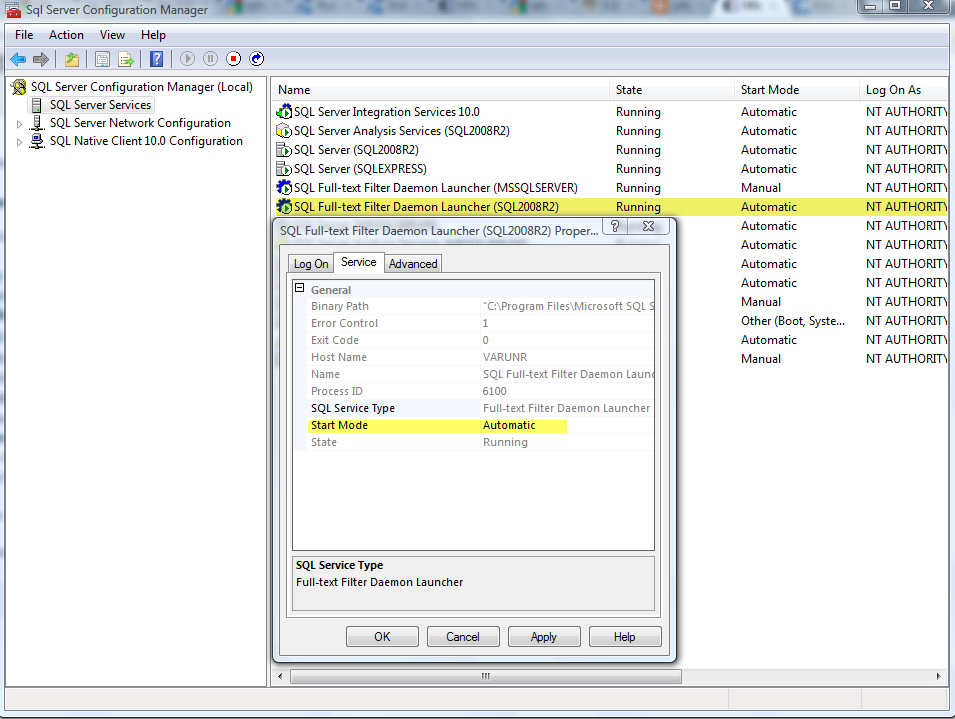Select the SQL Server Integration Services 10.0 name
Screen dimensions: 955x719
pyautogui.click(x=387, y=112)
